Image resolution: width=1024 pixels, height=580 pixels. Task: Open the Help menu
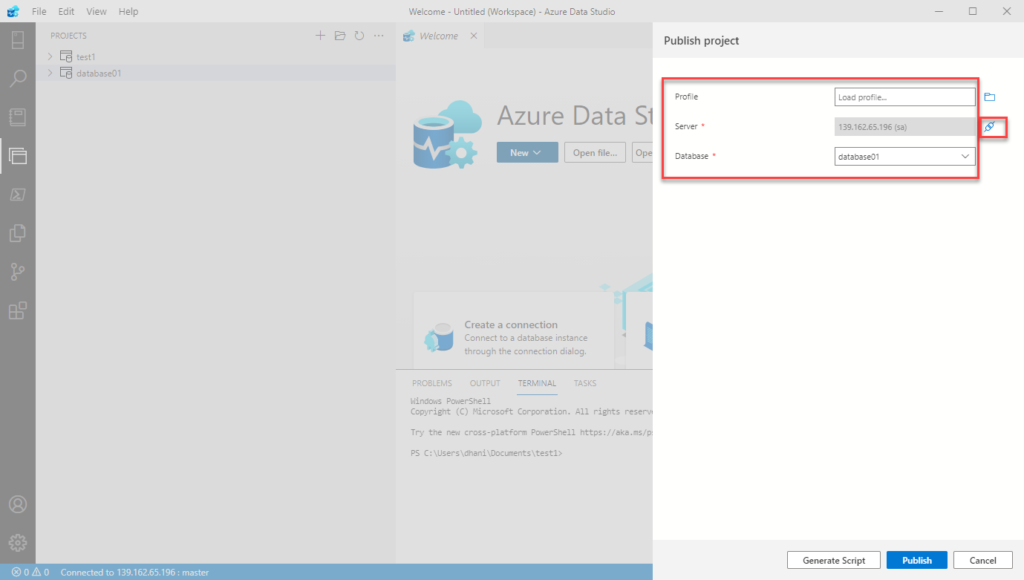[128, 11]
